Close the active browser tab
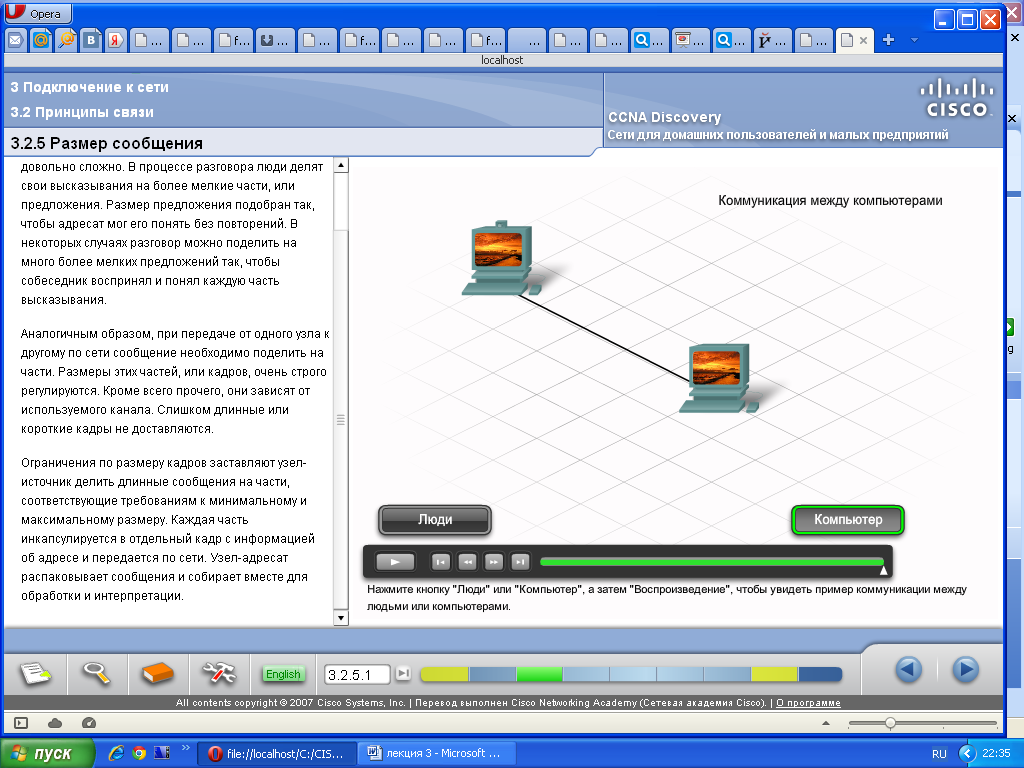 point(863,40)
